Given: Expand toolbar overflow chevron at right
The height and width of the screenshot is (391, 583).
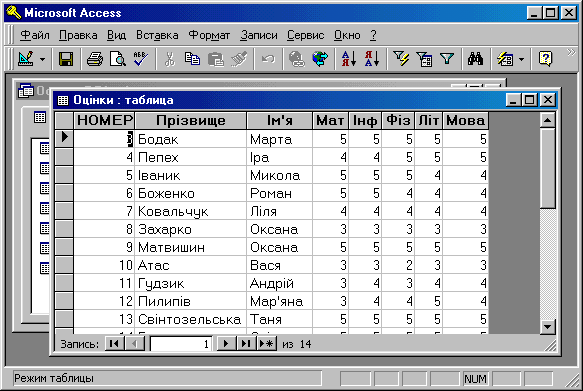Looking at the screenshot, I should pos(571,52).
